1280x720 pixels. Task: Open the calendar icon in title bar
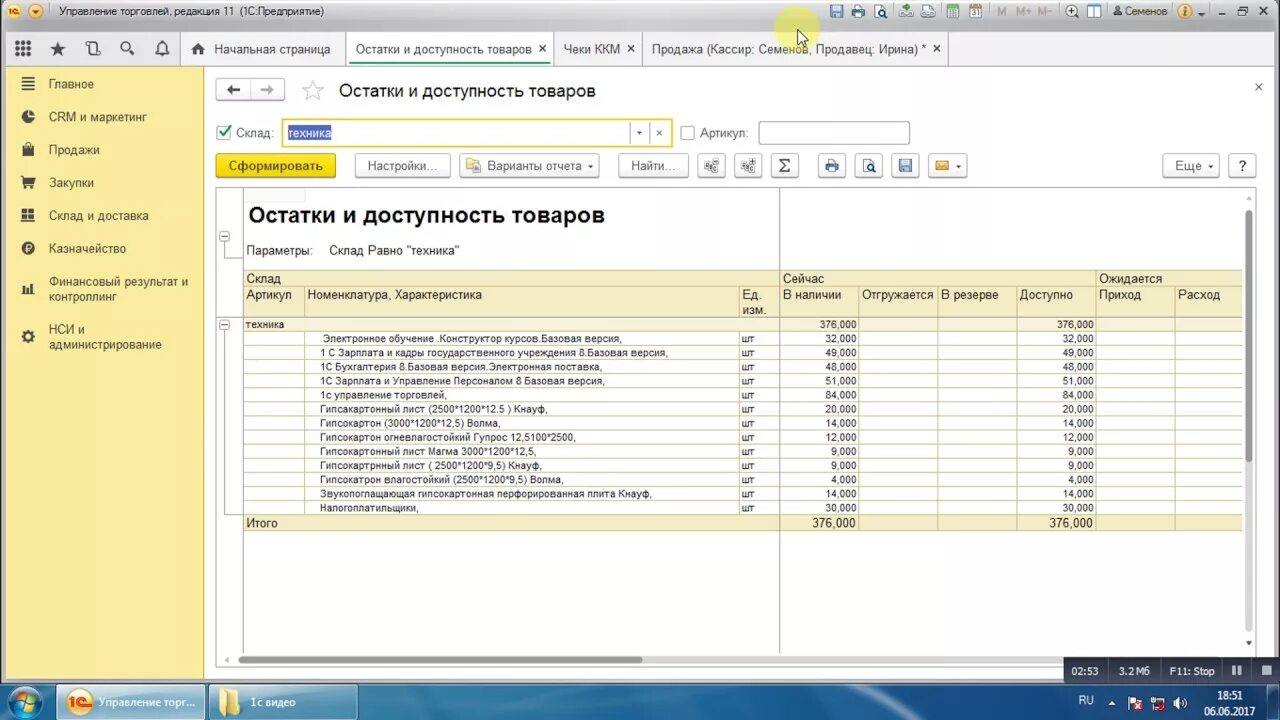976,11
